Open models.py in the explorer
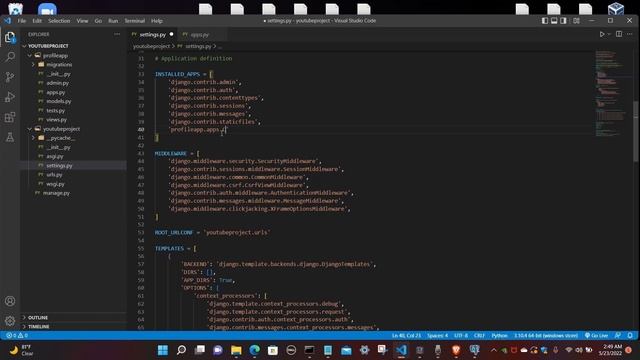The height and width of the screenshot is (360, 640). pos(58,101)
